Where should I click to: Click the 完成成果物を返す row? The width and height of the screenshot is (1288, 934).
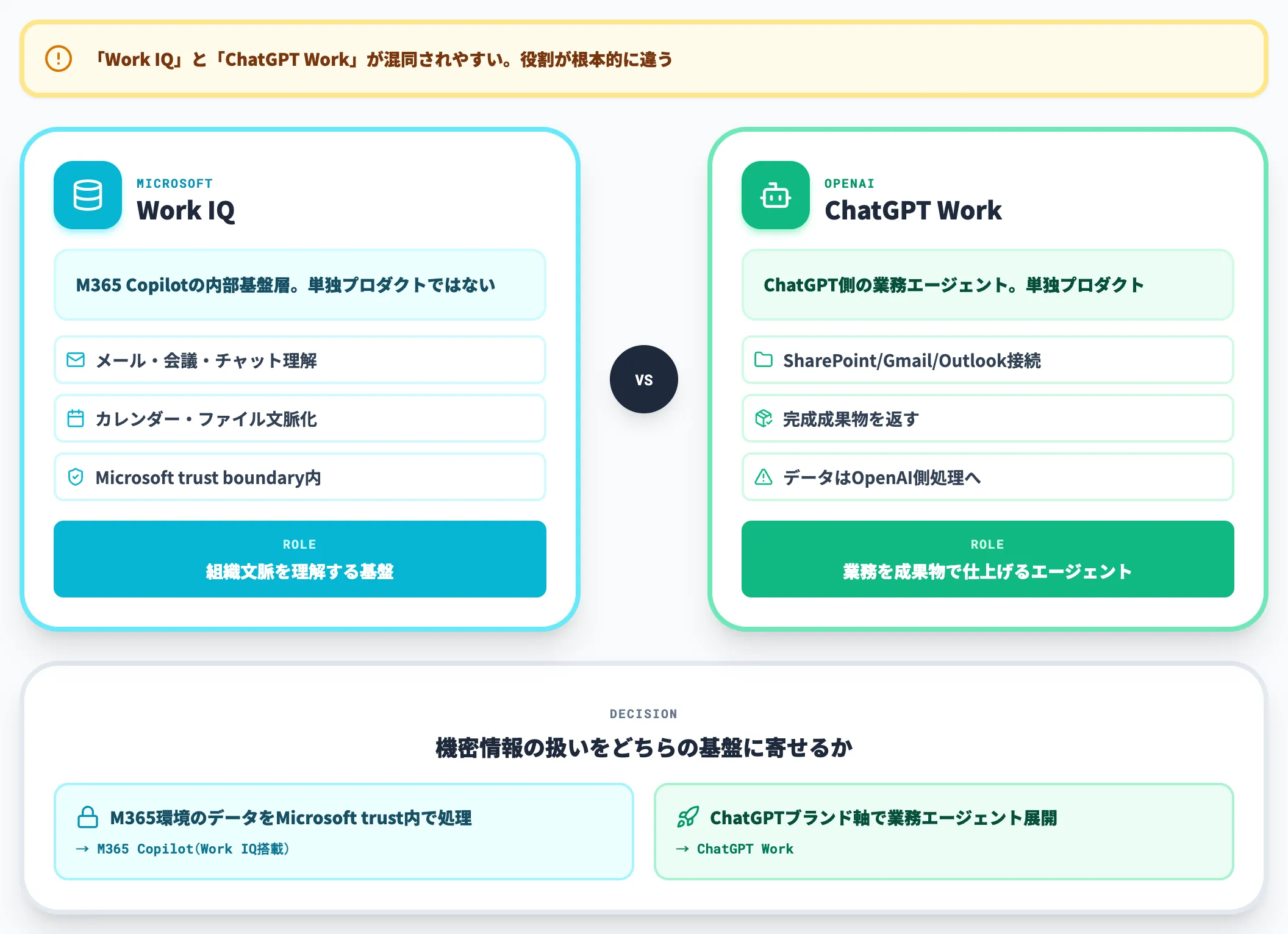[988, 418]
